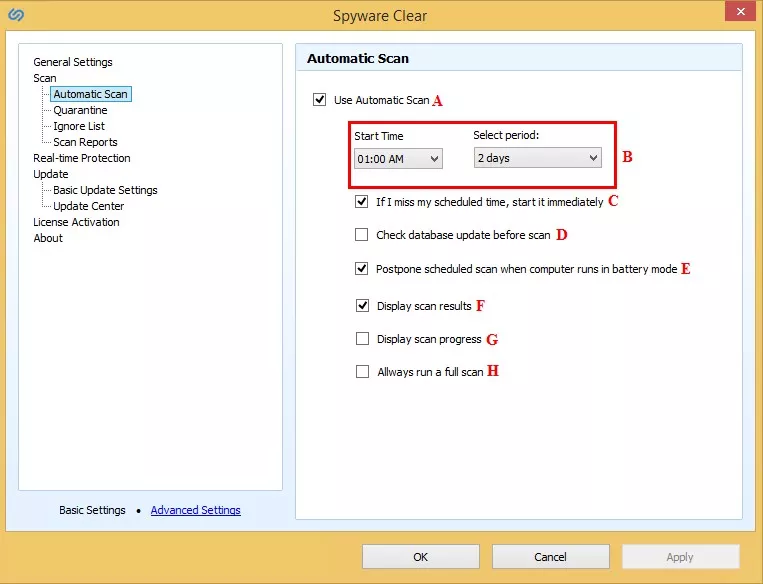Click the Advanced Settings link
Screen dimensions: 763x584
(x=195, y=510)
